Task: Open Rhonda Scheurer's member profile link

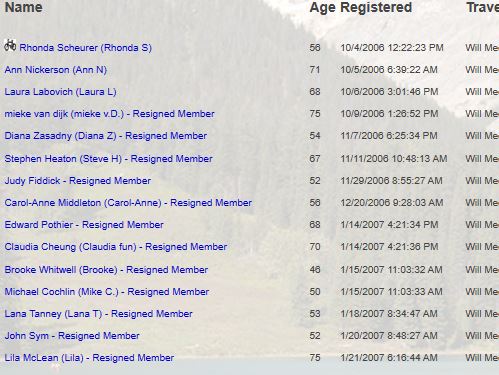Action: tap(85, 48)
